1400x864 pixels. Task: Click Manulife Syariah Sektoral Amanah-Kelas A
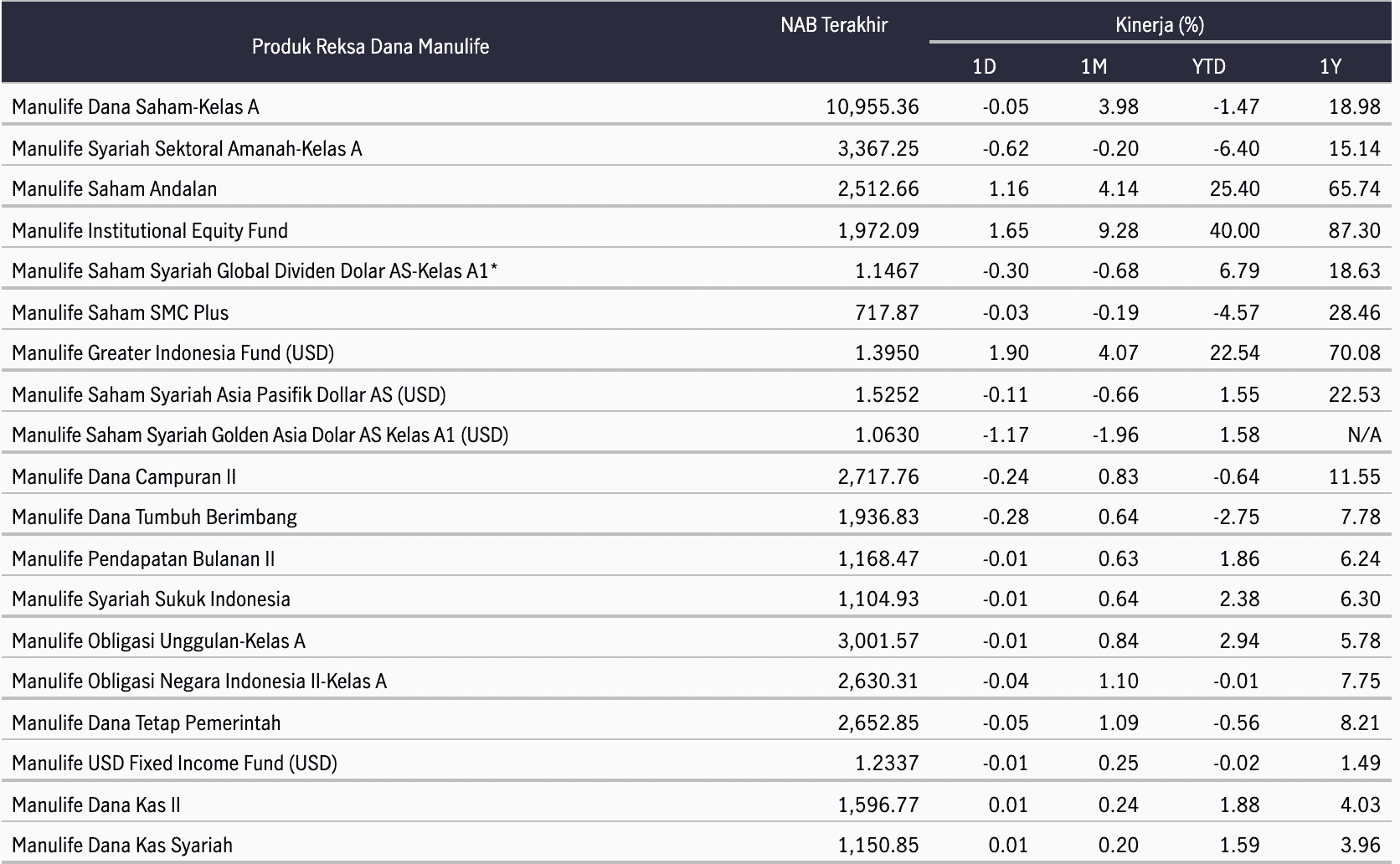click(x=187, y=148)
